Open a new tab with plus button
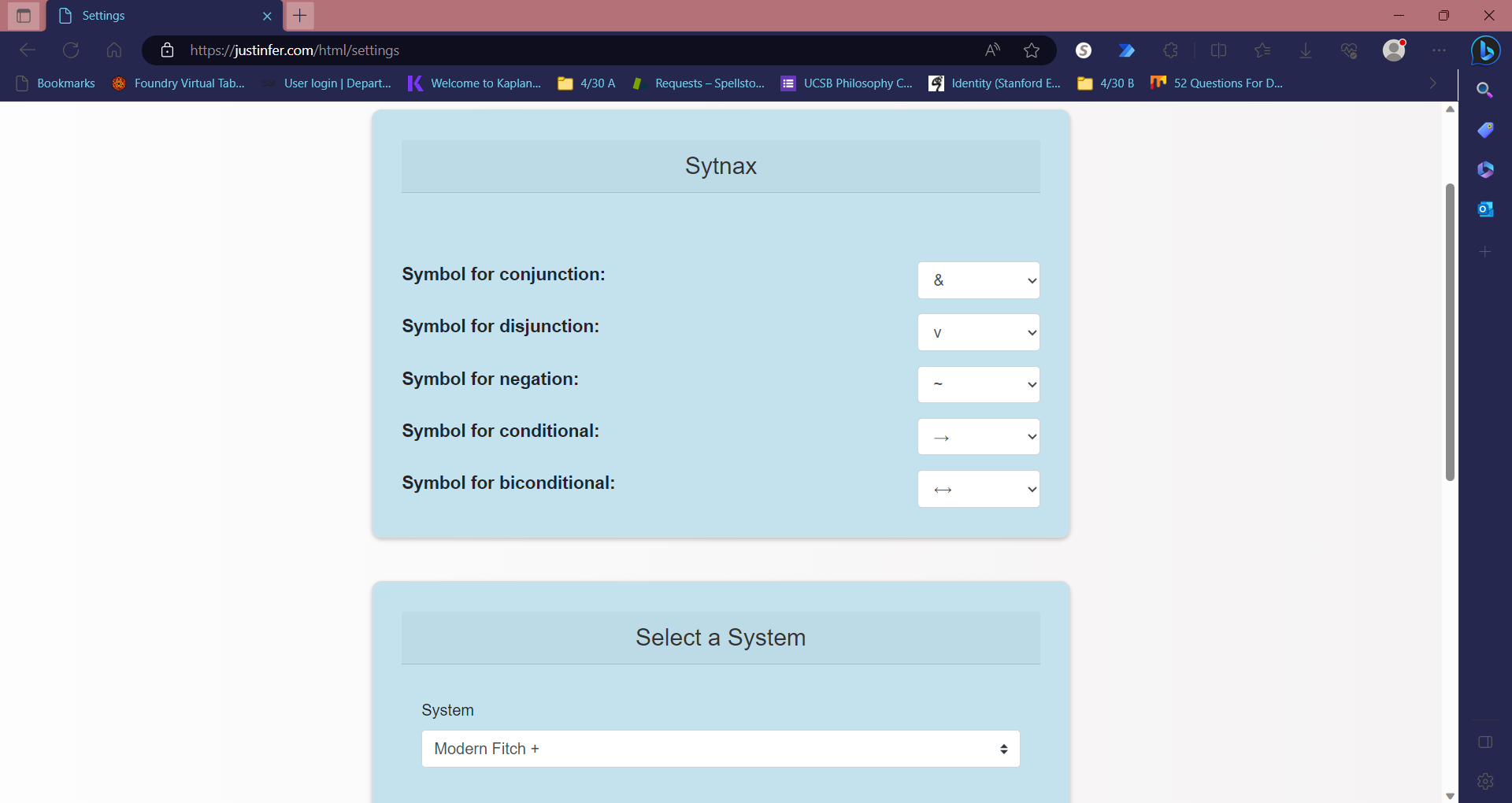Viewport: 1512px width, 803px height. click(300, 16)
